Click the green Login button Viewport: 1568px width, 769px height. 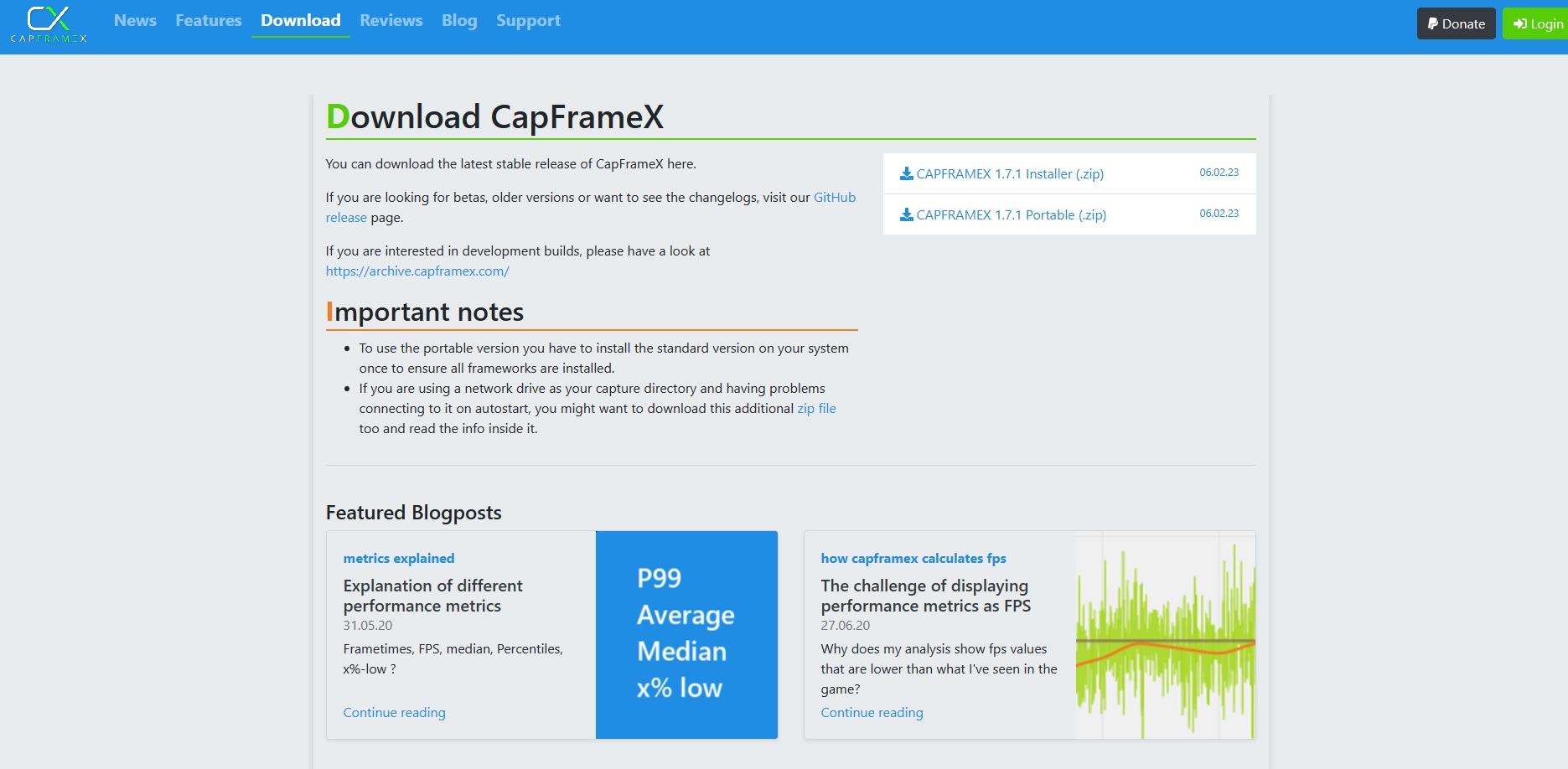click(x=1536, y=24)
